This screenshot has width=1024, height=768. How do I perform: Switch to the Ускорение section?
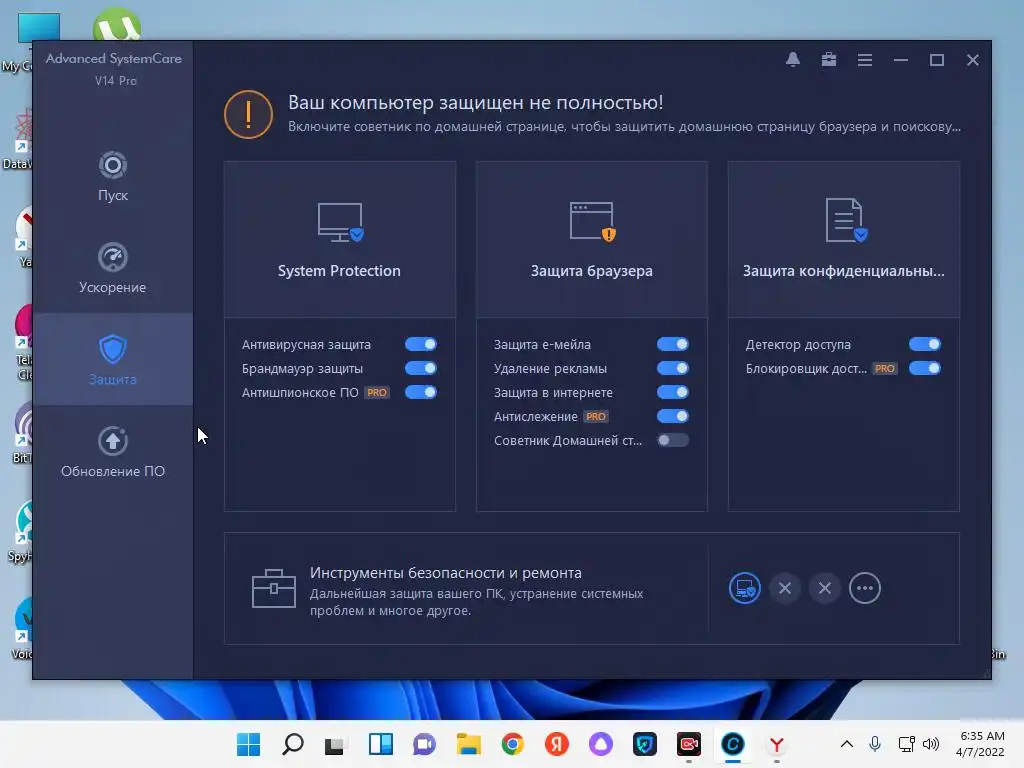112,268
